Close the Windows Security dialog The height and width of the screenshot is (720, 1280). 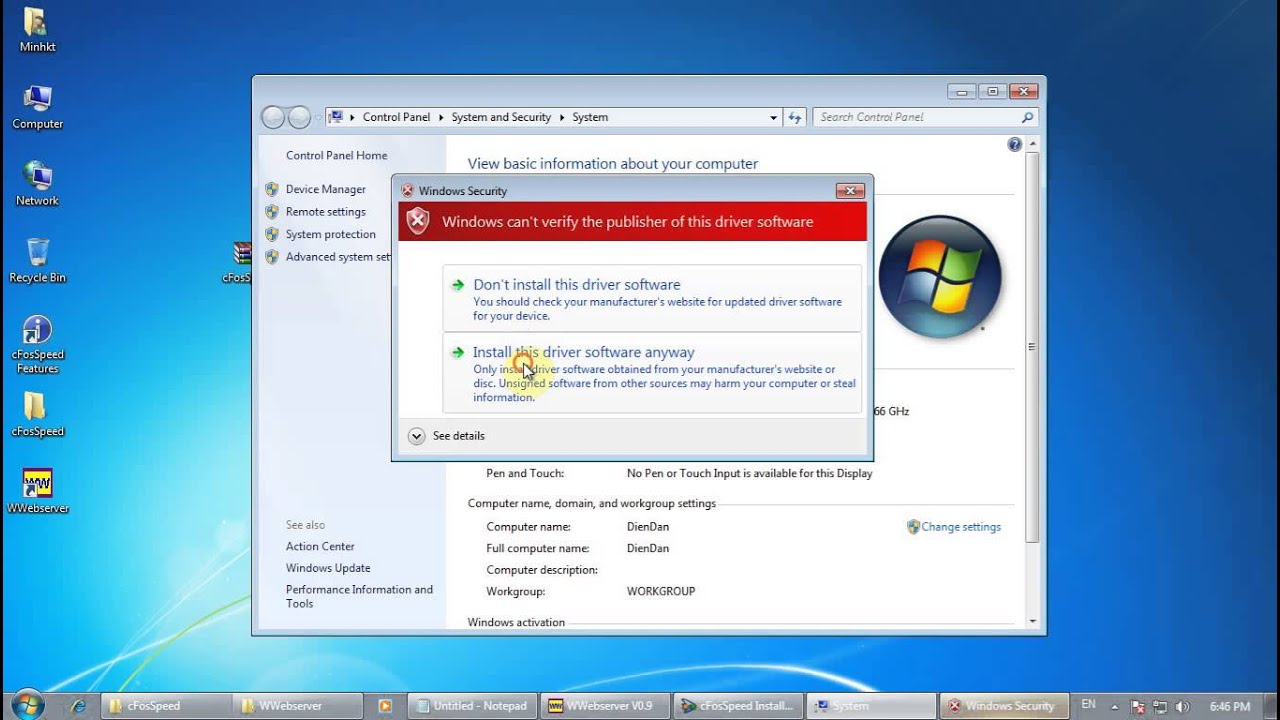tap(850, 191)
